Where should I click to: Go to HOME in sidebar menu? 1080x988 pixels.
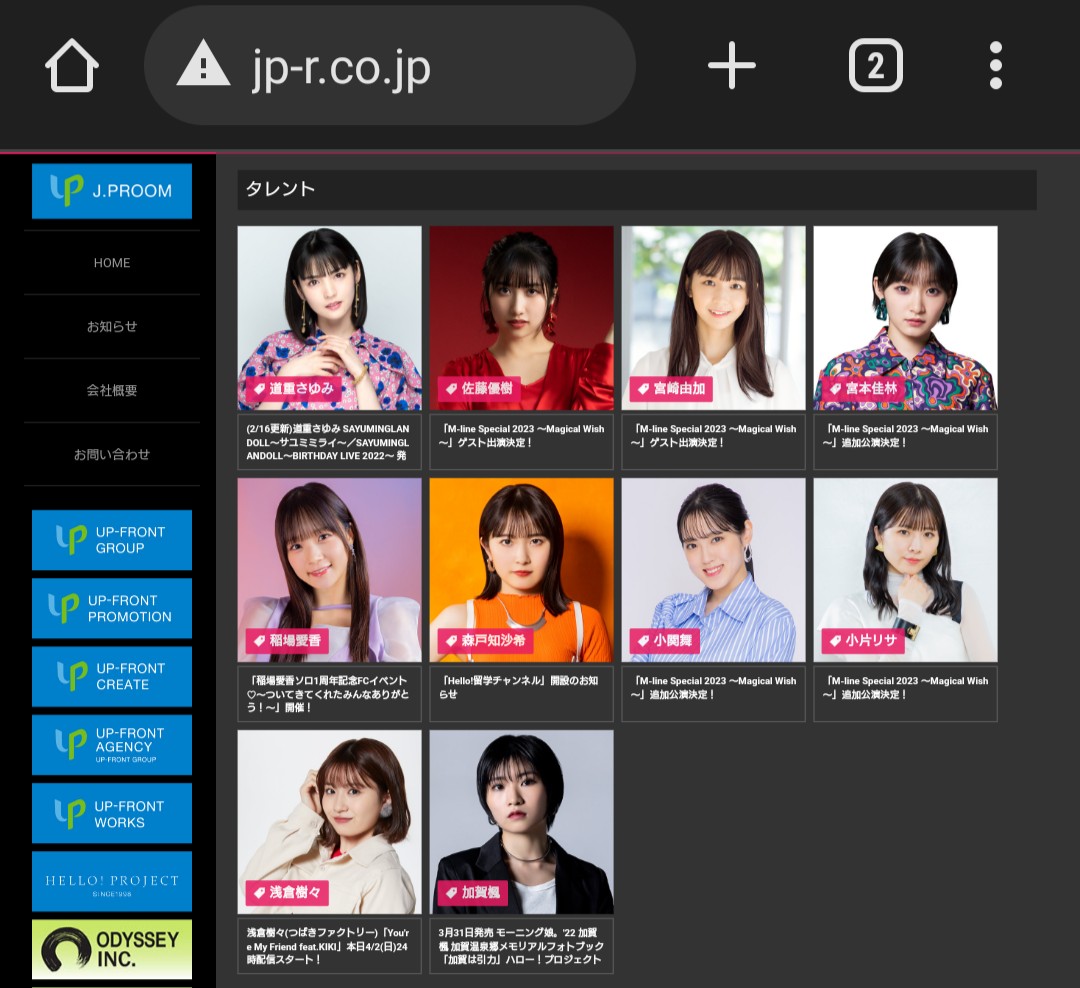112,263
